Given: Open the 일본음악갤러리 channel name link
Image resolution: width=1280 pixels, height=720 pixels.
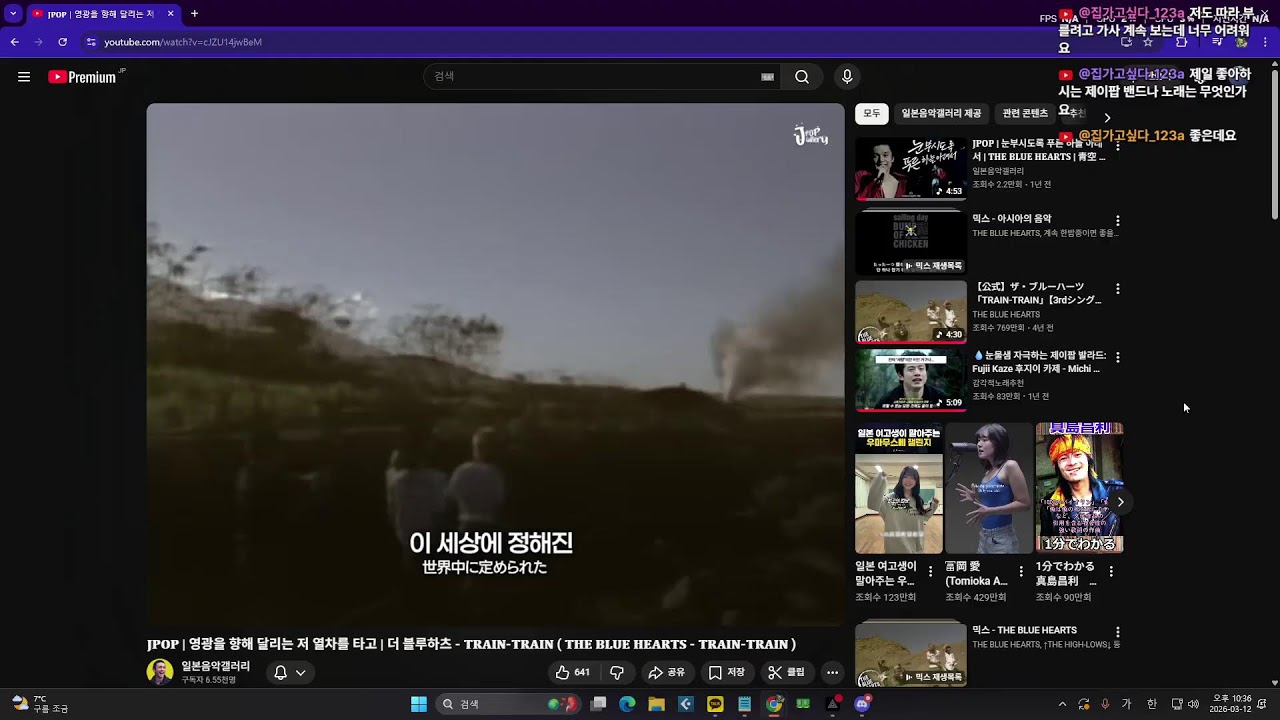Looking at the screenshot, I should tap(216, 666).
